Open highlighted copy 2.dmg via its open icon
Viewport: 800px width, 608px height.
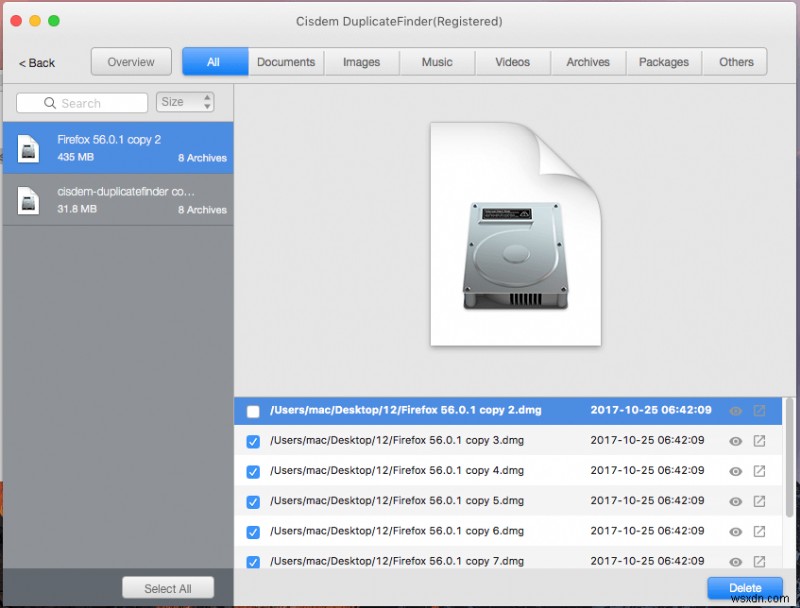click(x=761, y=410)
